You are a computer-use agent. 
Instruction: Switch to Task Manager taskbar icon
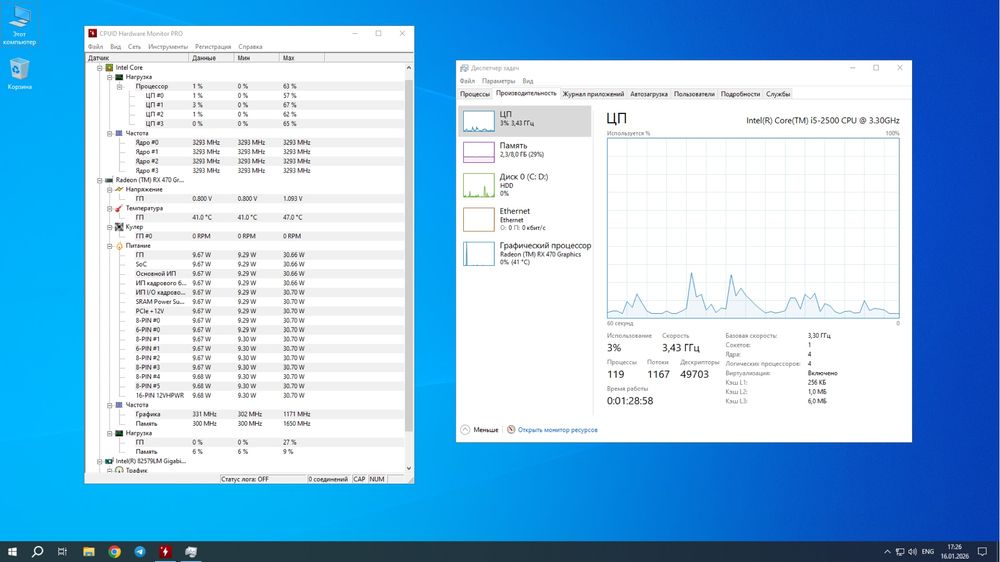point(191,552)
